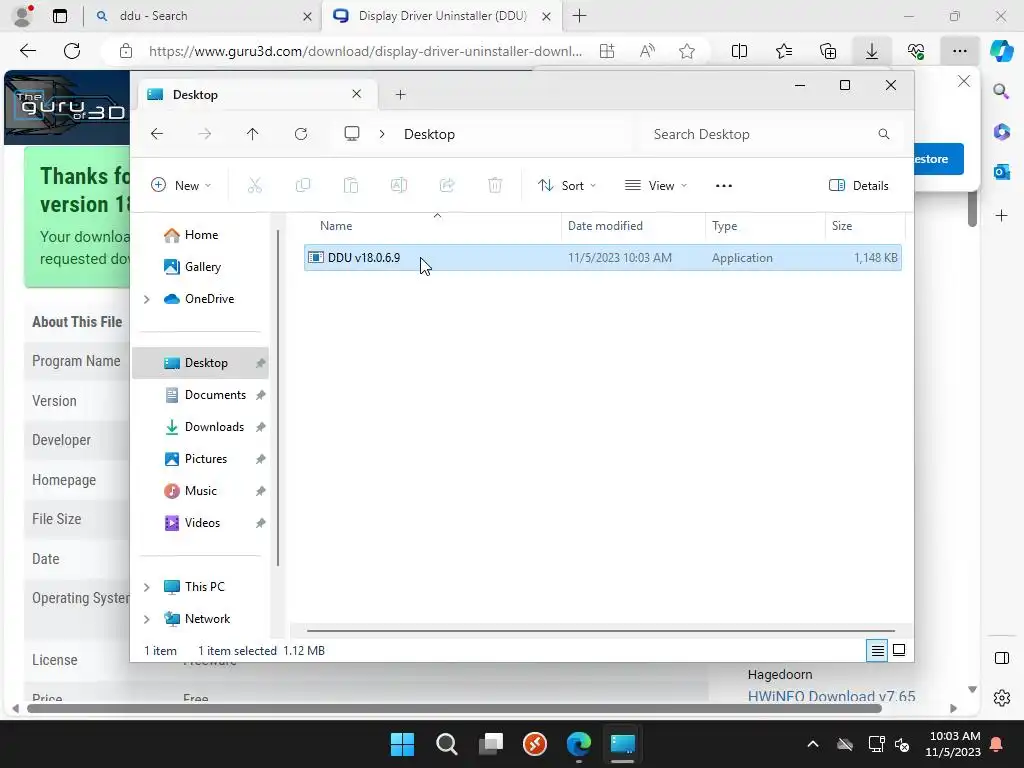This screenshot has width=1024, height=768.
Task: Open Task View on taskbar
Action: 491,744
